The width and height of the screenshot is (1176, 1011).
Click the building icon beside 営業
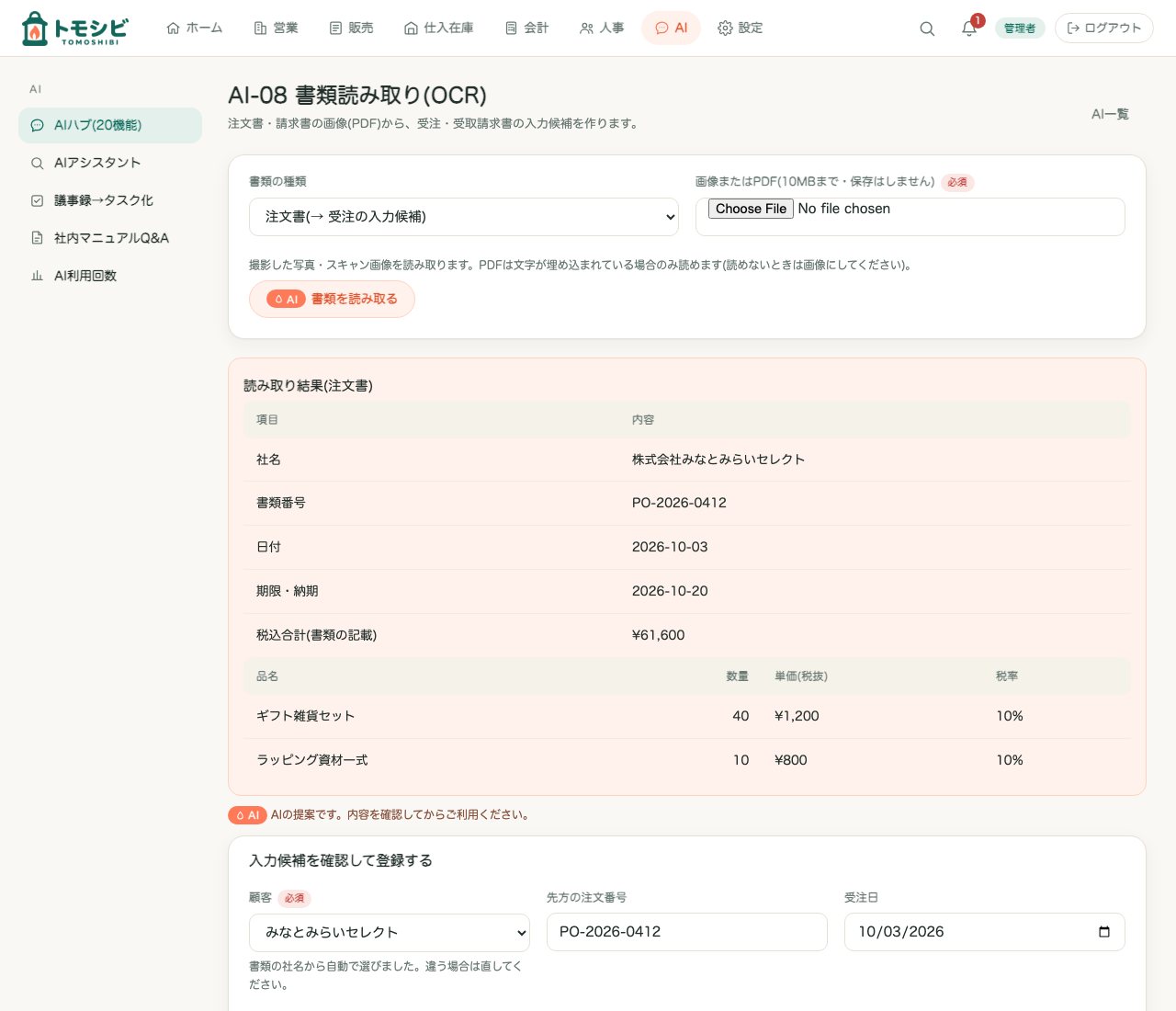[x=260, y=28]
